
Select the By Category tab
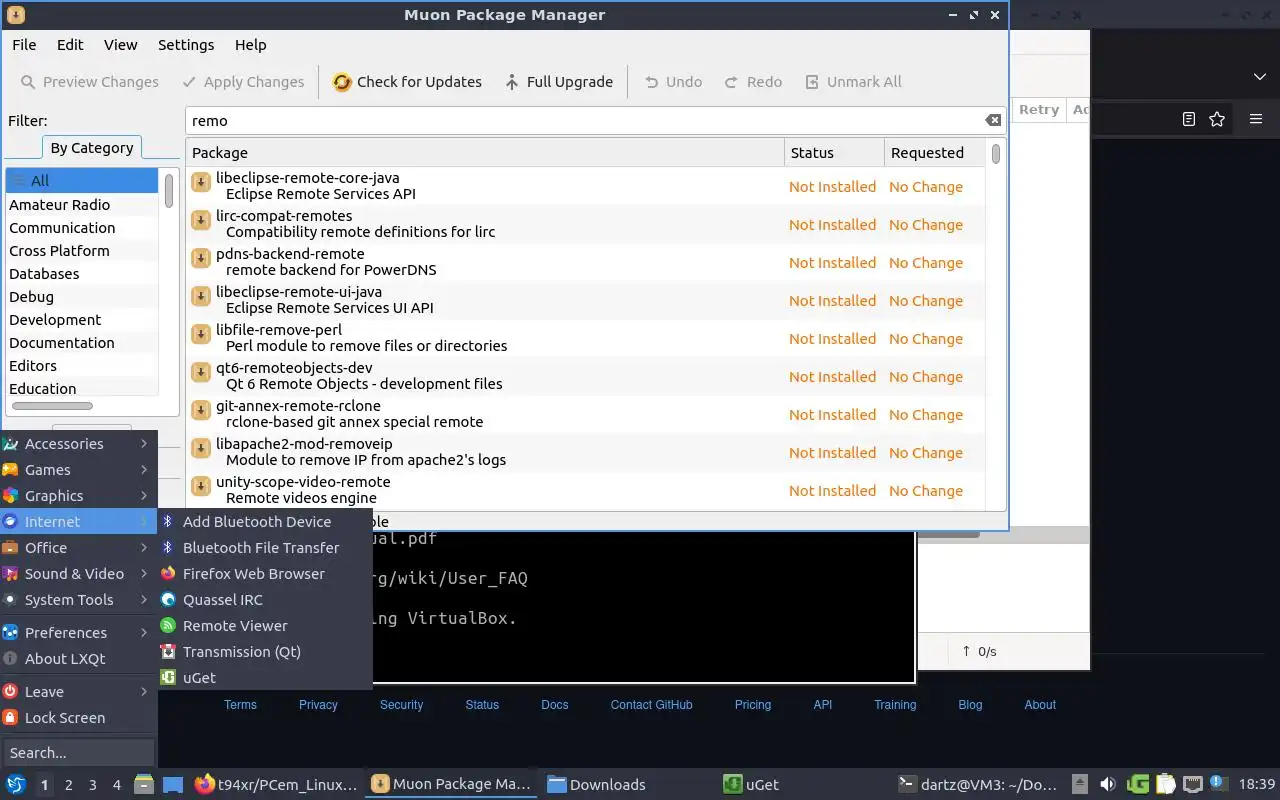click(x=91, y=147)
